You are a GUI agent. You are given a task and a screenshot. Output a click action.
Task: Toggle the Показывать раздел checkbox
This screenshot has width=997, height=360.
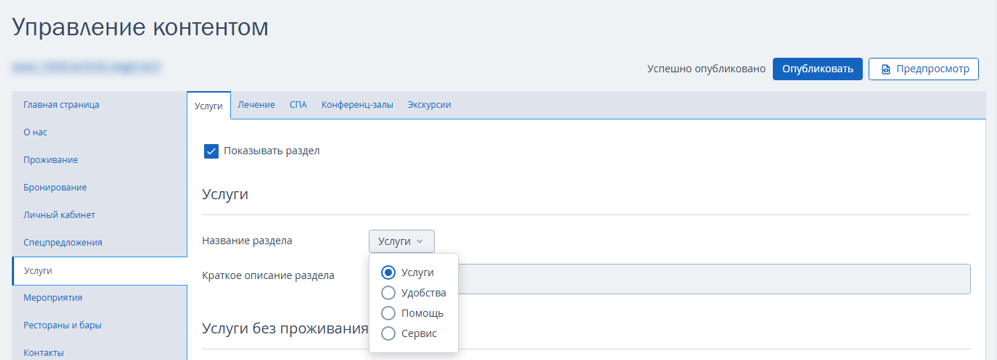[x=212, y=151]
